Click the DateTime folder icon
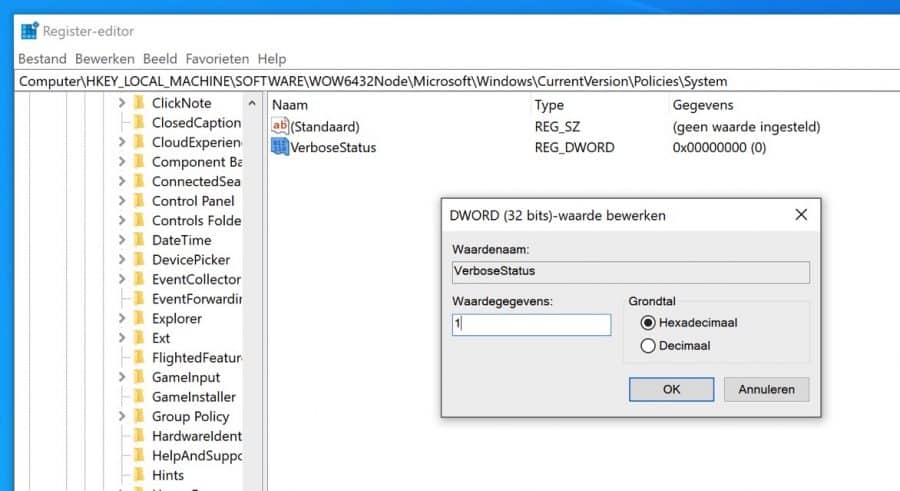 pos(139,239)
